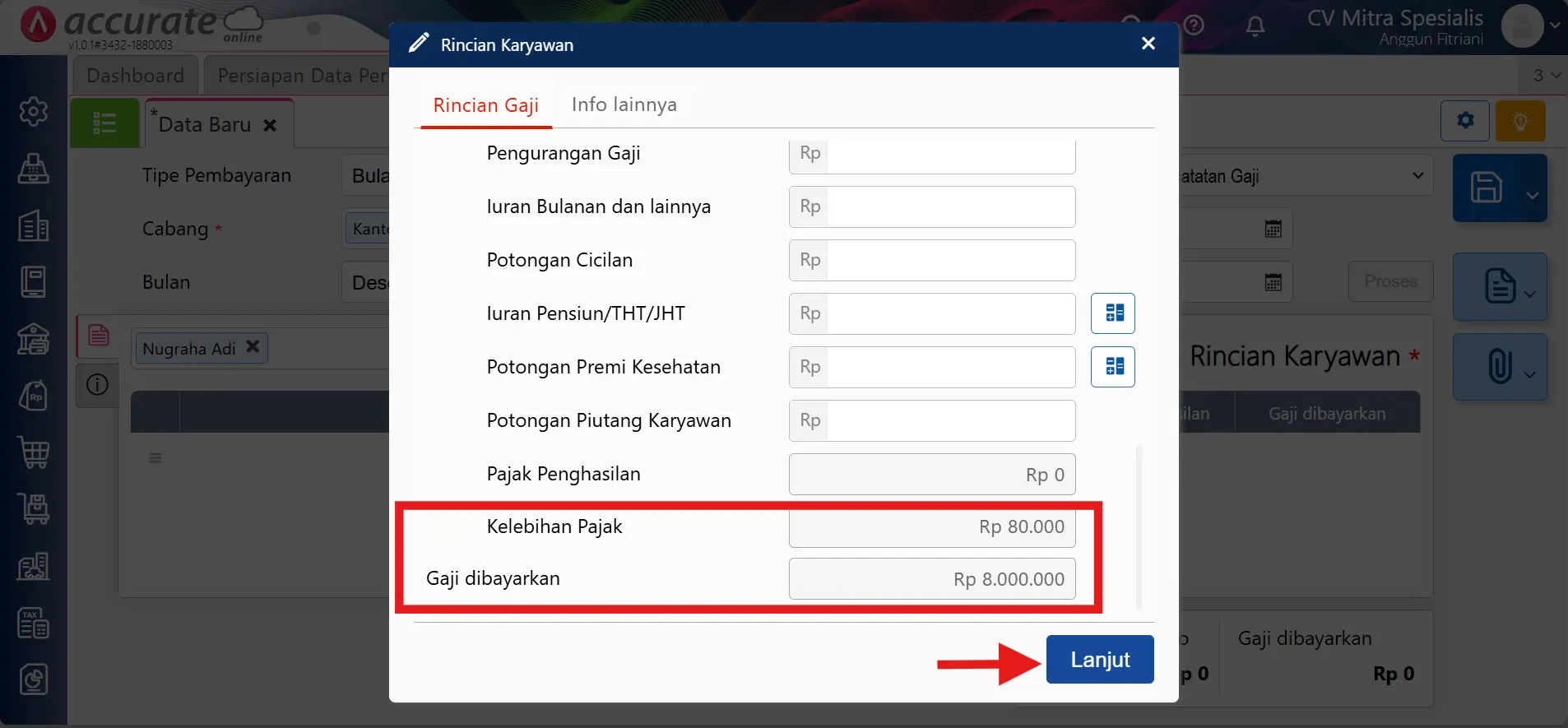This screenshot has width=1568, height=728.
Task: Switch to Info lainnya tab
Action: (x=624, y=104)
